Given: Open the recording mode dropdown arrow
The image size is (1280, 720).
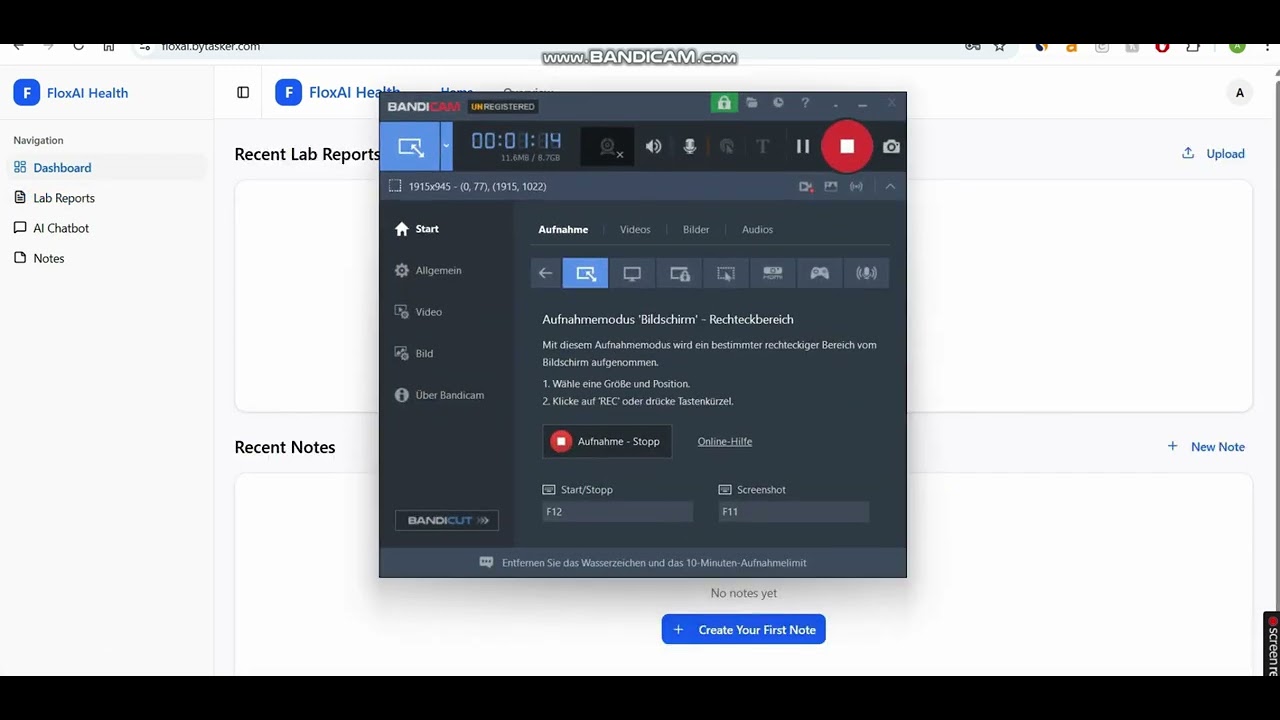Looking at the screenshot, I should (x=446, y=146).
